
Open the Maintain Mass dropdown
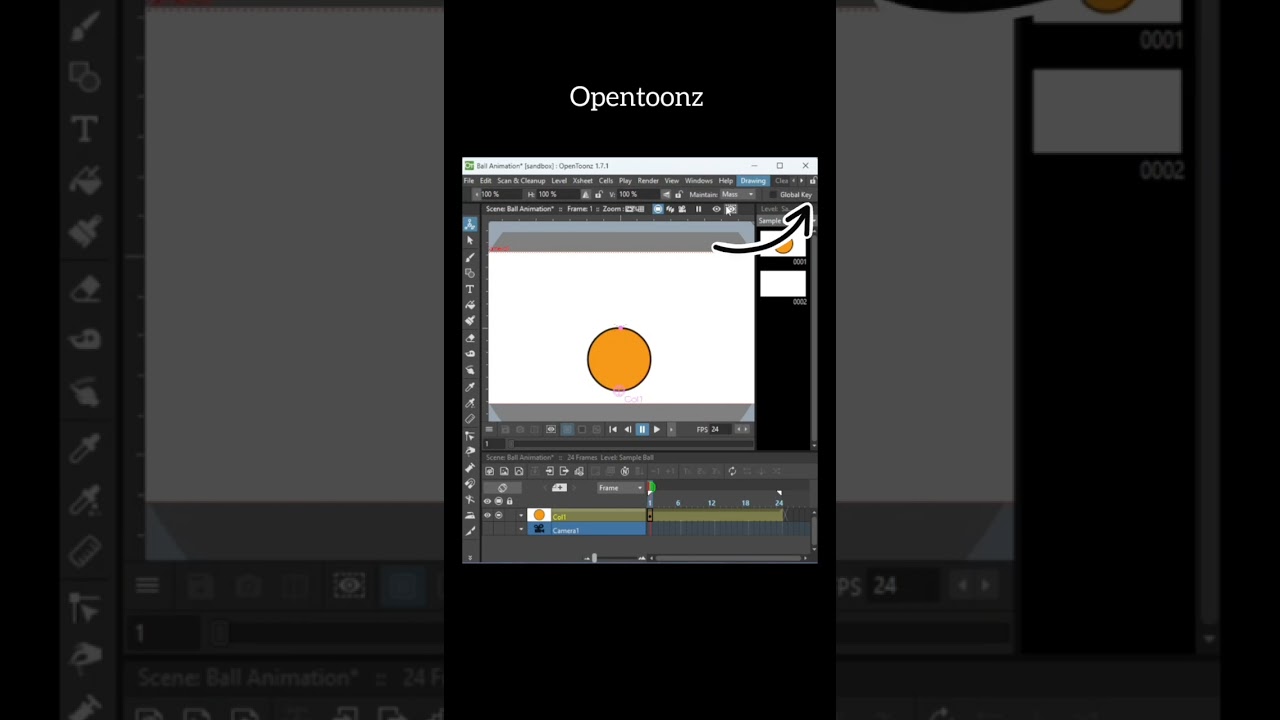point(738,194)
